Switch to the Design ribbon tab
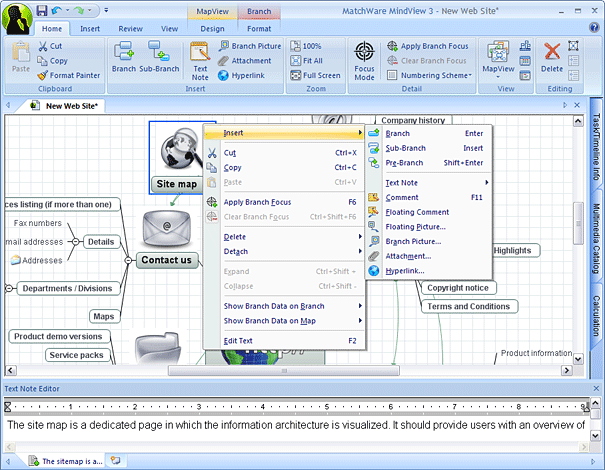The image size is (605, 470). (x=212, y=29)
